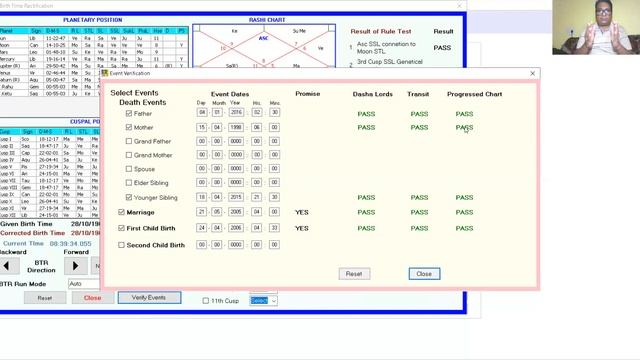Click Marriage Promise YES value
This screenshot has height=360, width=640.
[x=302, y=212]
